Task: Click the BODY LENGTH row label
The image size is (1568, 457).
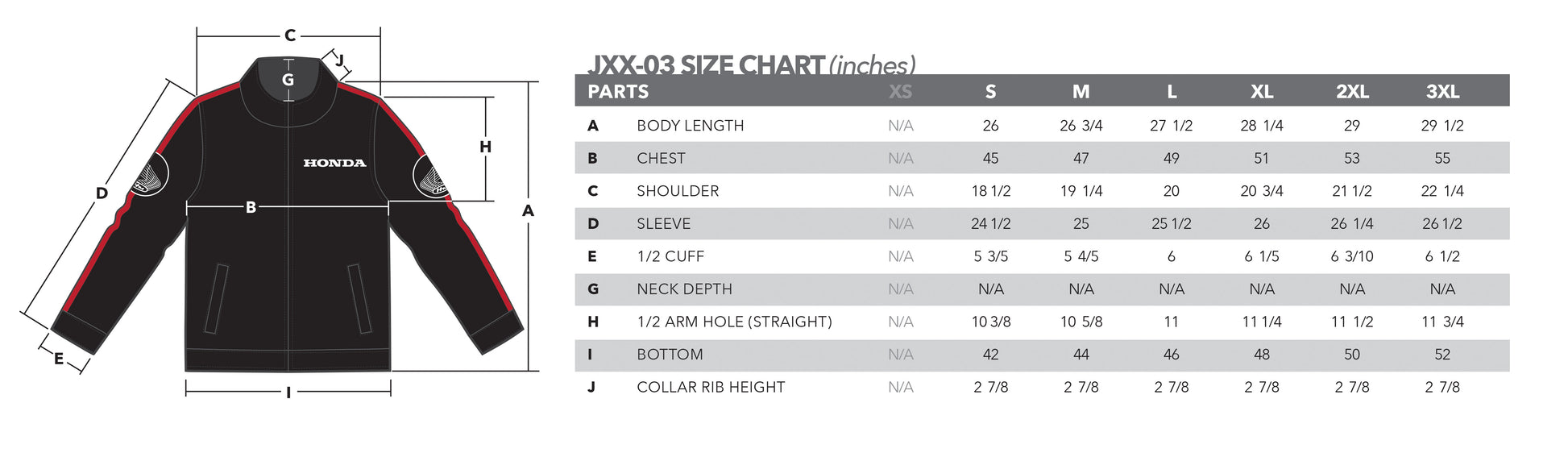Action: [690, 126]
